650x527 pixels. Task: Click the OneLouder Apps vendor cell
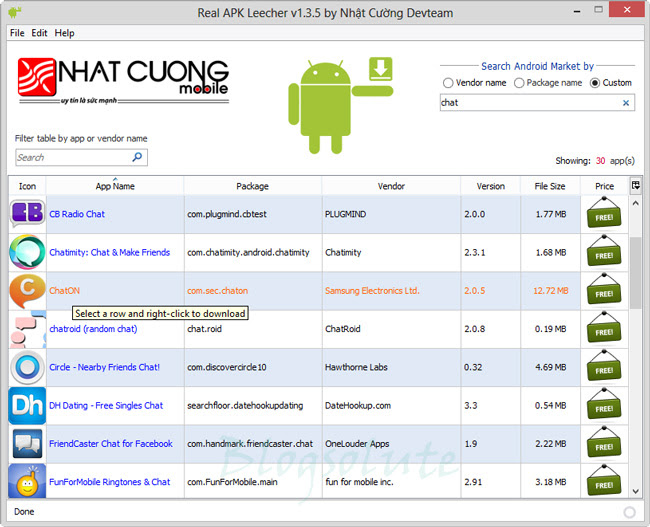(x=391, y=444)
